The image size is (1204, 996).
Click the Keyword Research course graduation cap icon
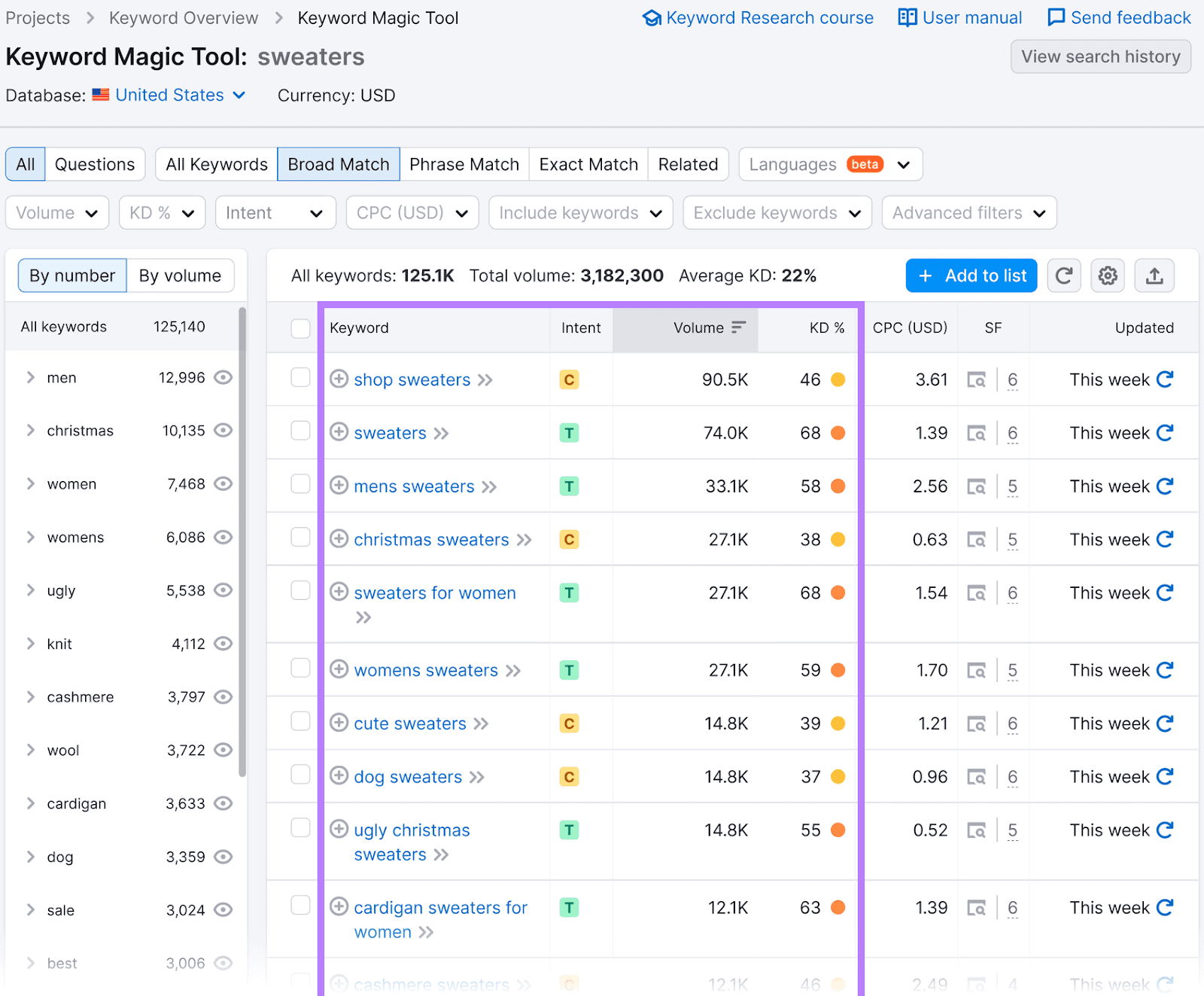(652, 17)
